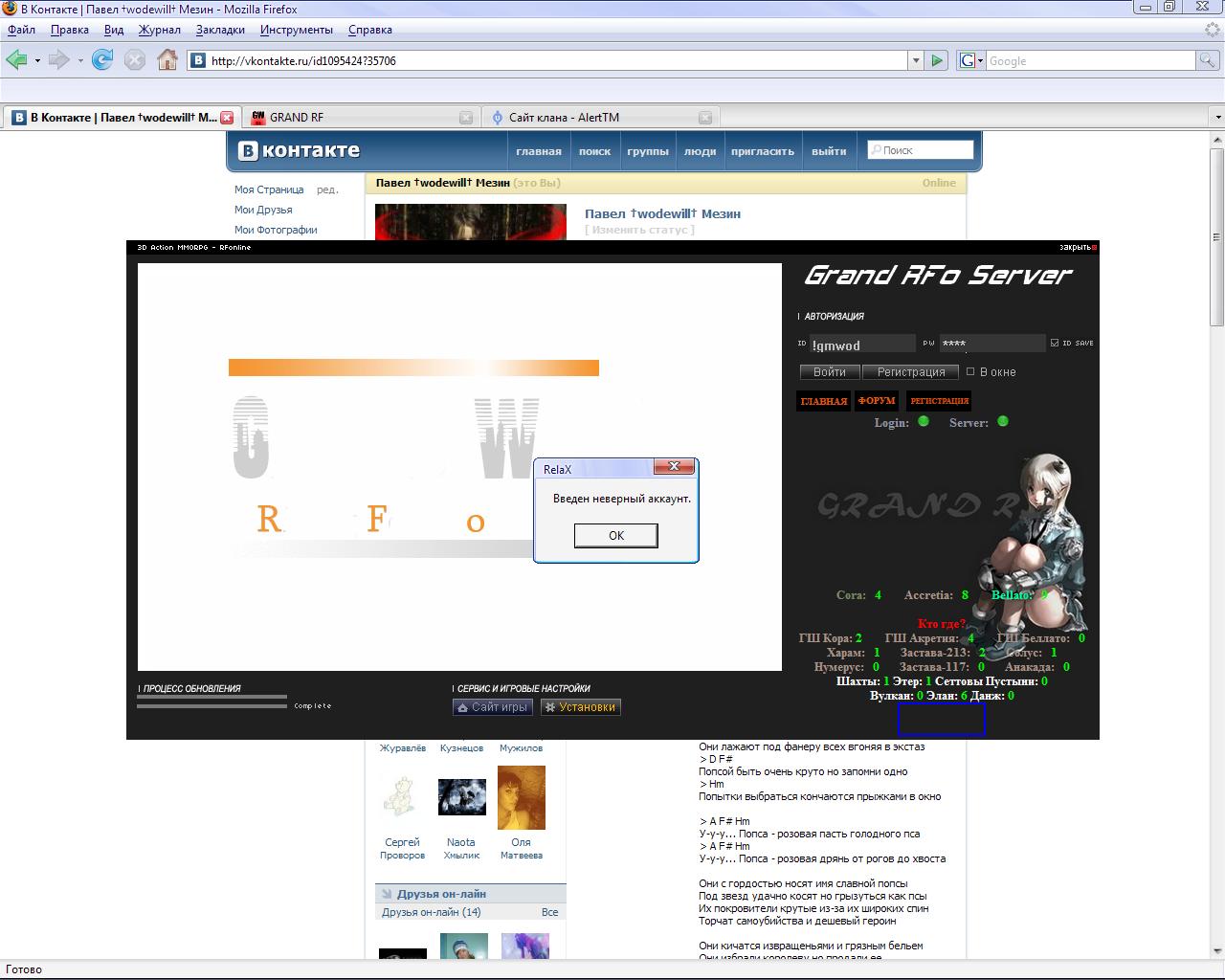Open Мои Фотографии sidebar link
This screenshot has height=980, width=1225.
[276, 230]
